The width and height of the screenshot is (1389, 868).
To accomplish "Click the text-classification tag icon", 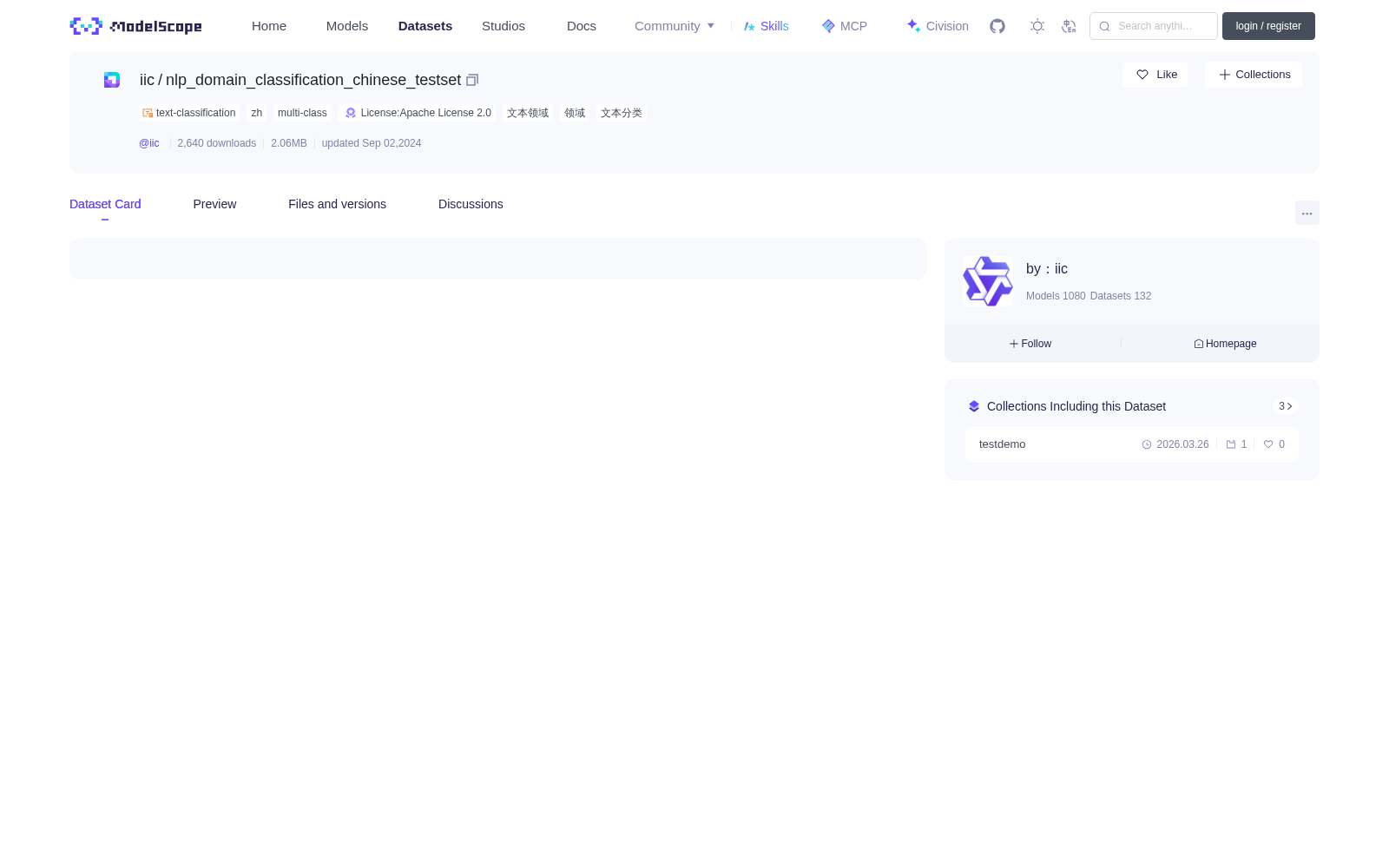I will pos(148,113).
